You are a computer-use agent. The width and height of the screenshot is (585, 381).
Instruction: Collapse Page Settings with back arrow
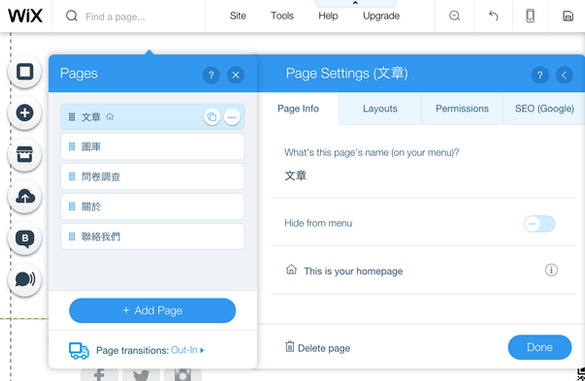coord(564,75)
